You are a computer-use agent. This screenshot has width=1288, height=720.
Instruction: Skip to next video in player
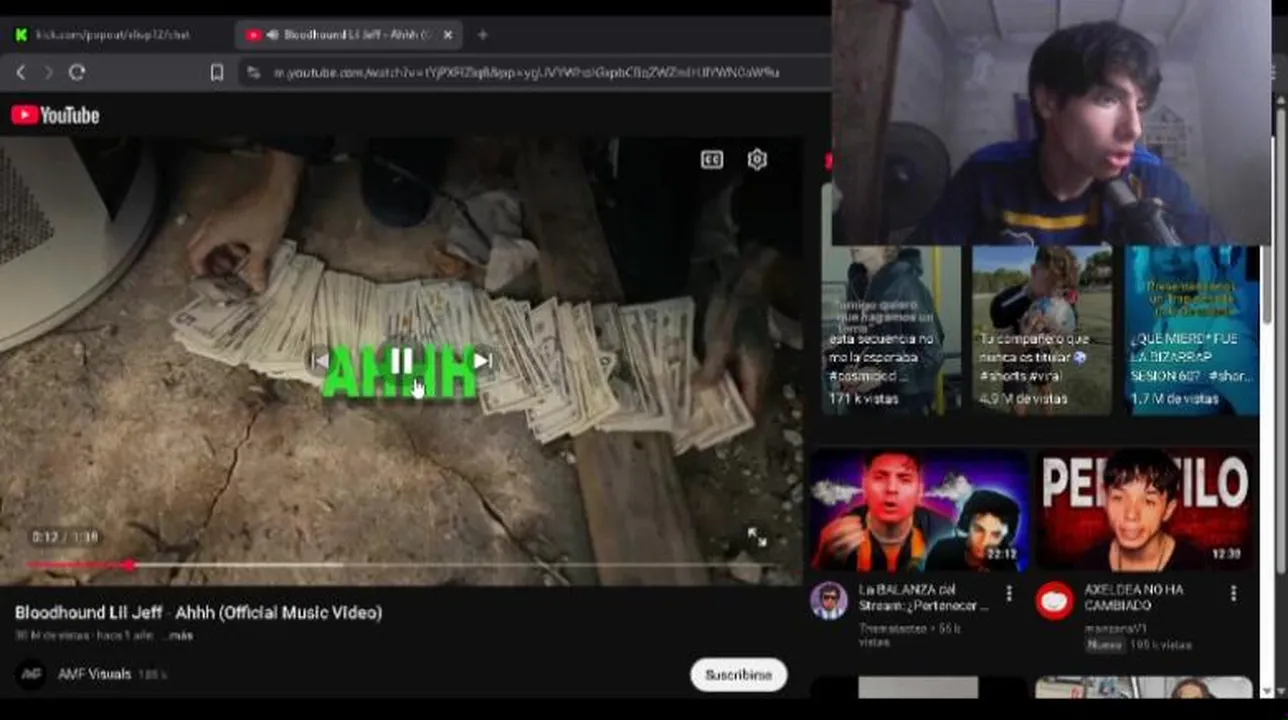482,361
